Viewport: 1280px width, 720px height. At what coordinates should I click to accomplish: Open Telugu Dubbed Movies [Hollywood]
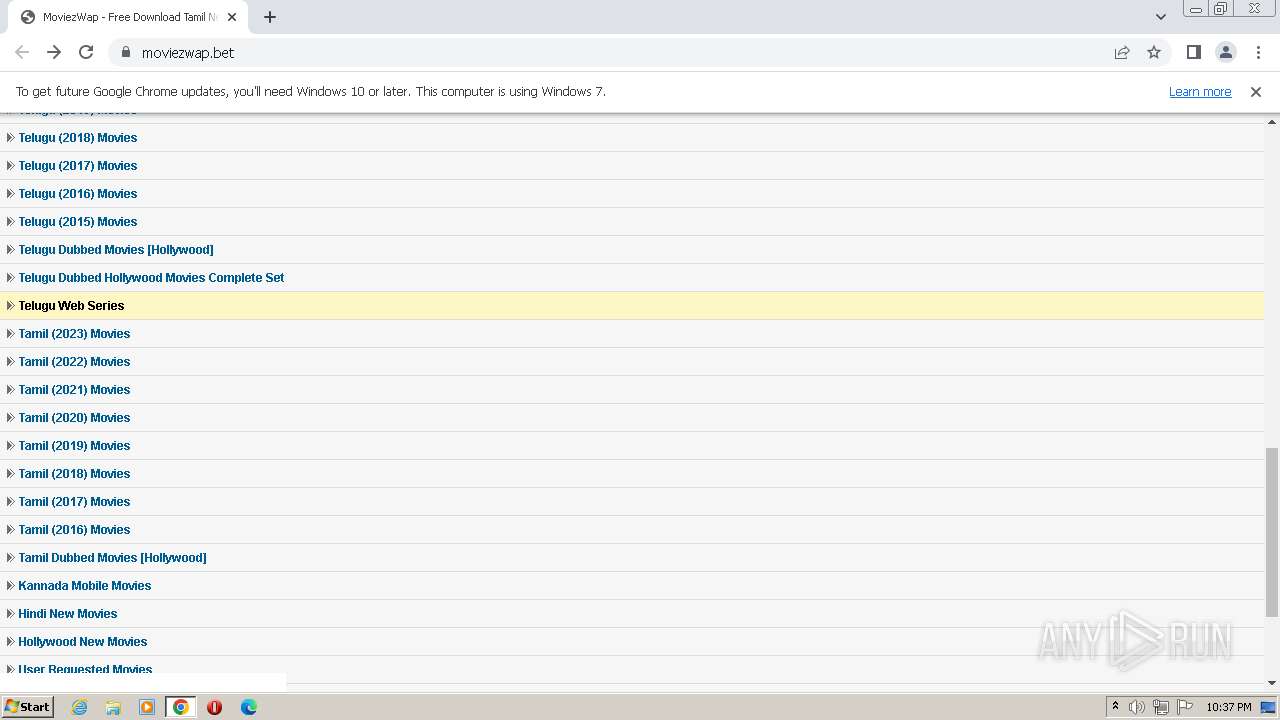[x=116, y=250]
